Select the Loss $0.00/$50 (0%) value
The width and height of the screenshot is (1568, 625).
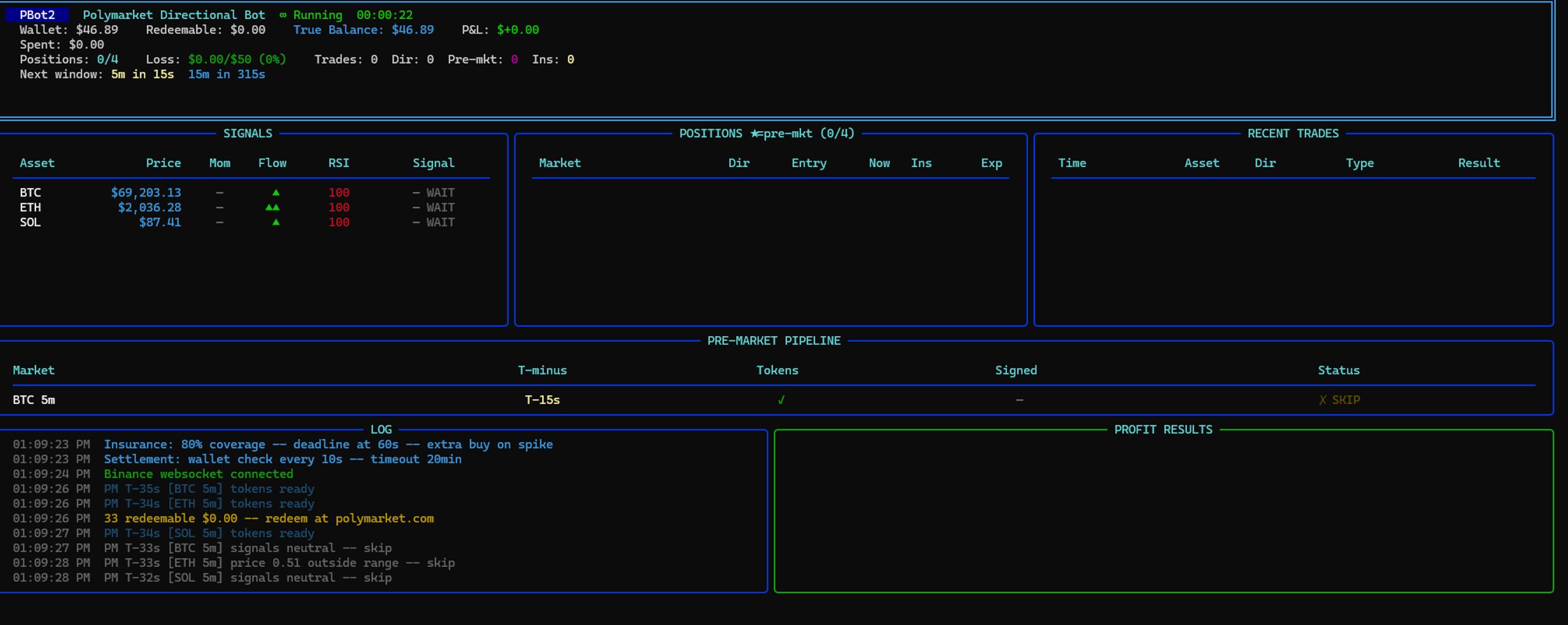pos(237,59)
